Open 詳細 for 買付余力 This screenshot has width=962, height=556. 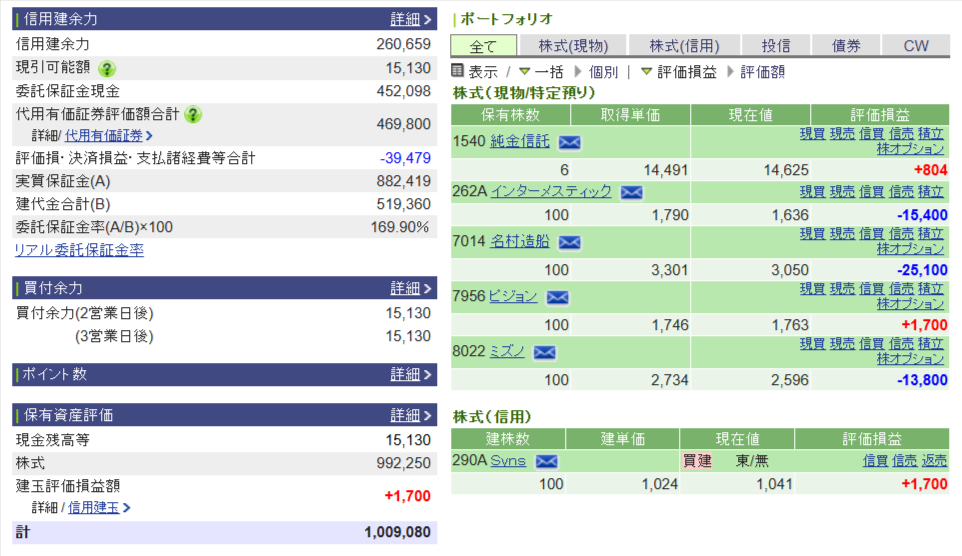tap(410, 288)
